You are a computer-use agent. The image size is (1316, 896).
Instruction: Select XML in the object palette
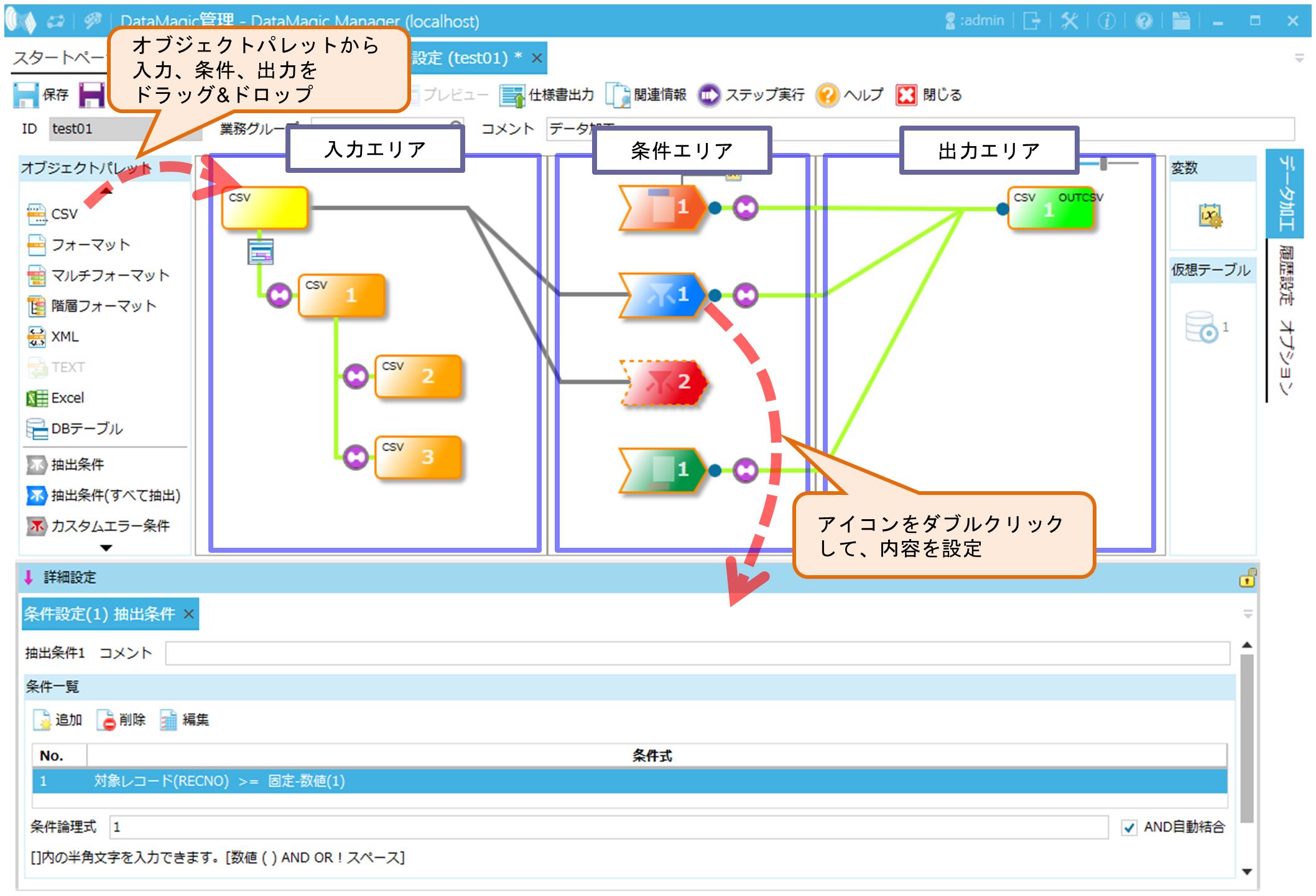53,336
